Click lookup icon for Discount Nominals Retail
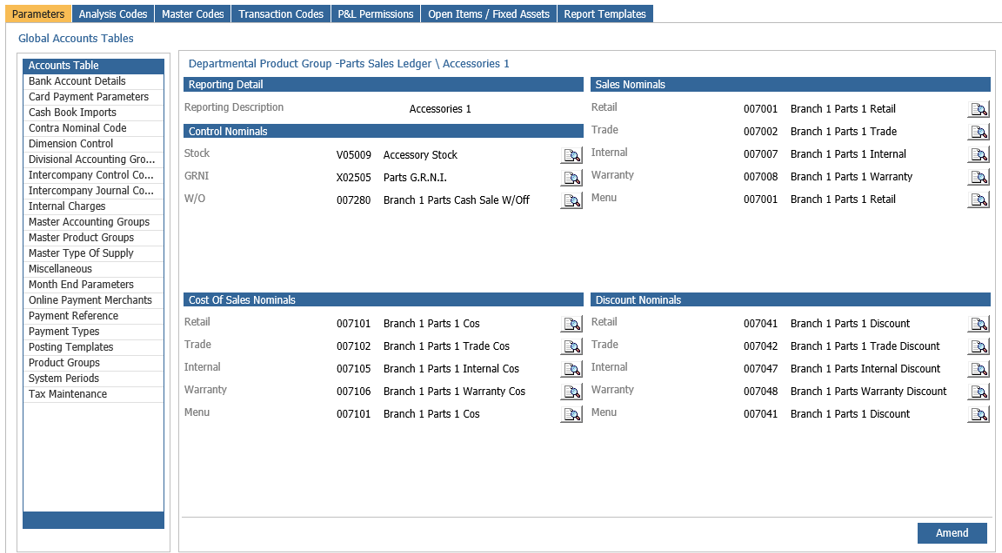The height and width of the screenshot is (553, 1002). click(x=978, y=324)
